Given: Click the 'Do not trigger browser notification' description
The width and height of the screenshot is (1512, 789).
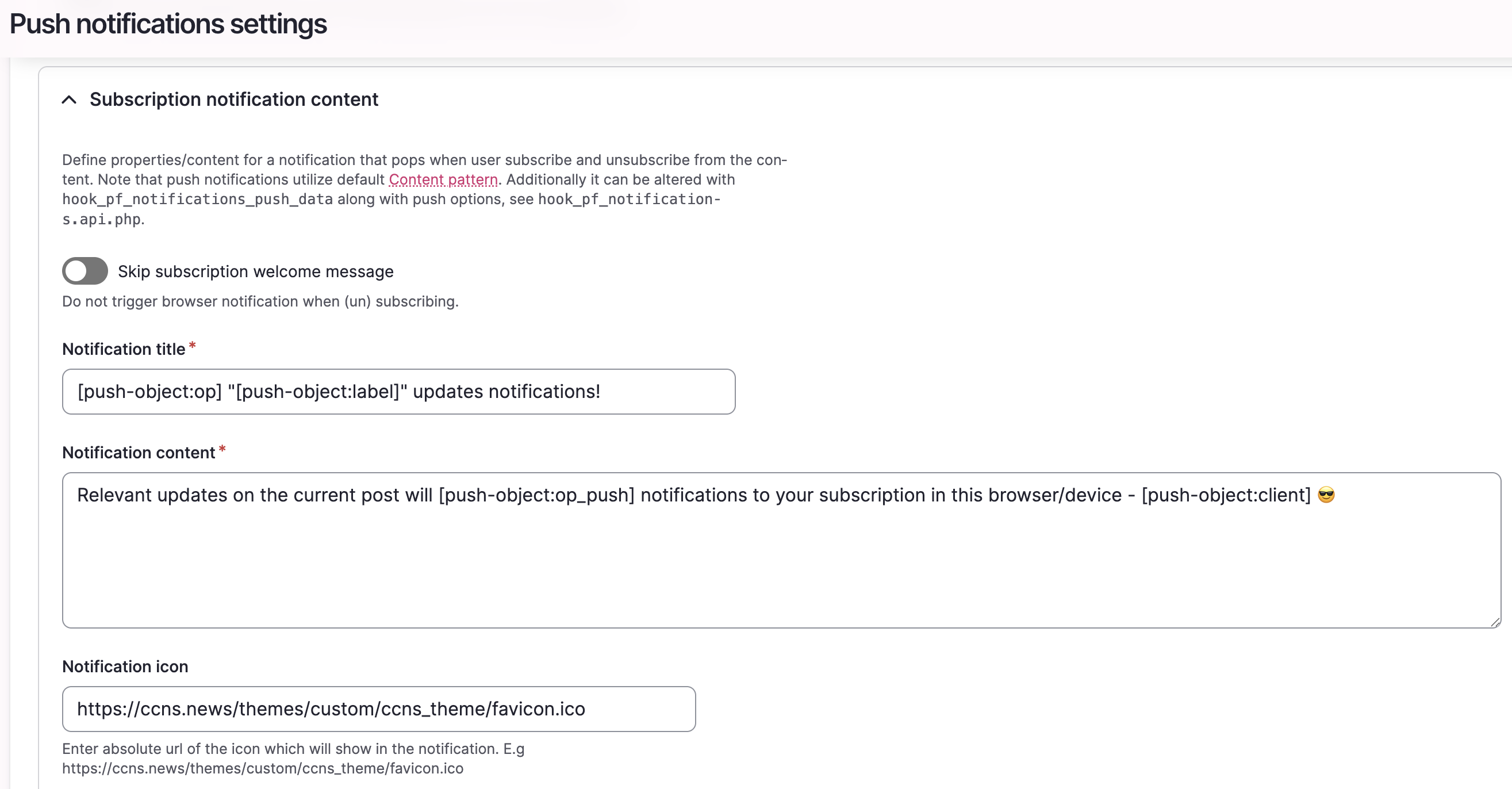Looking at the screenshot, I should point(260,301).
